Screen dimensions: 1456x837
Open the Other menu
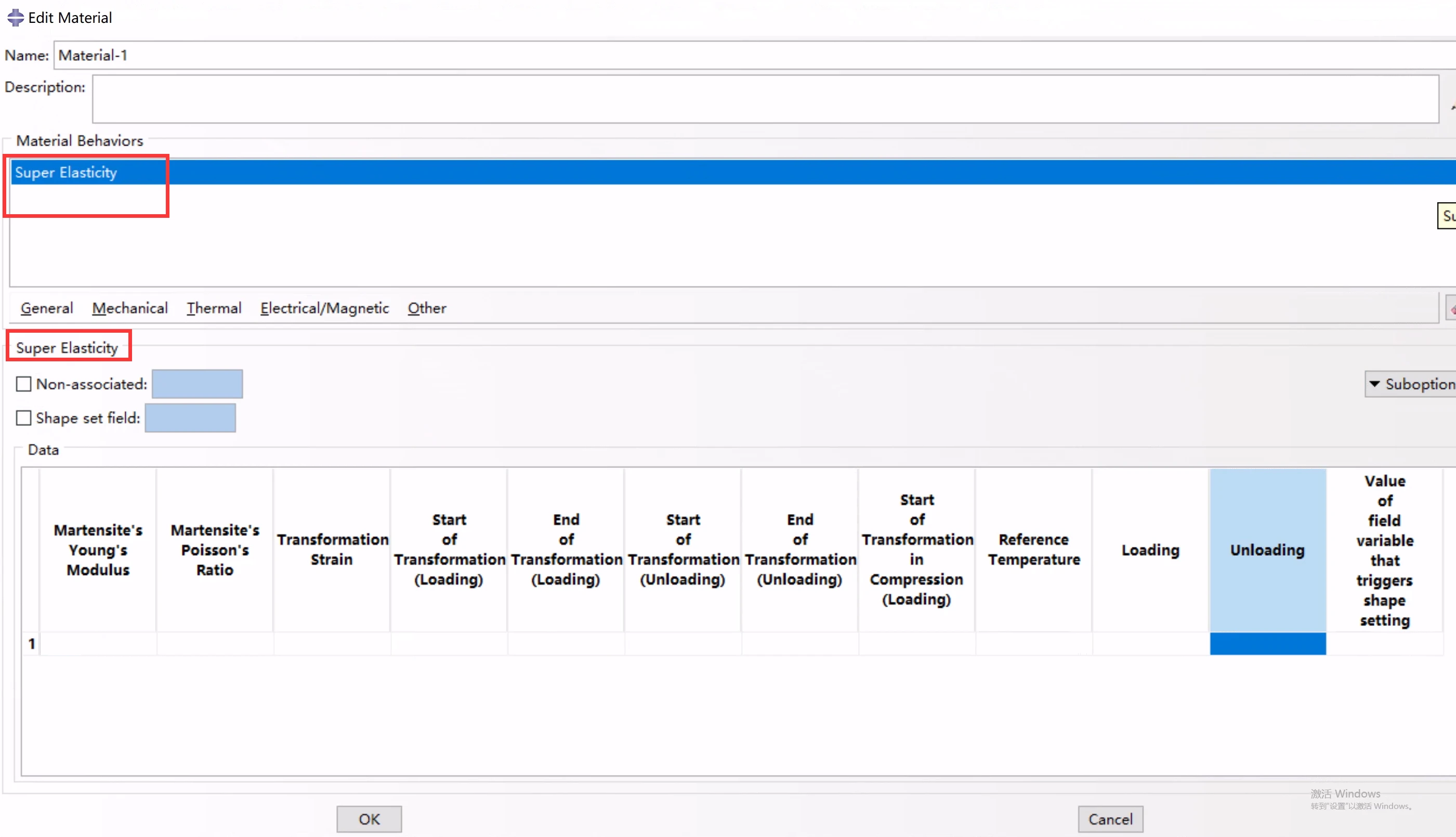(427, 308)
